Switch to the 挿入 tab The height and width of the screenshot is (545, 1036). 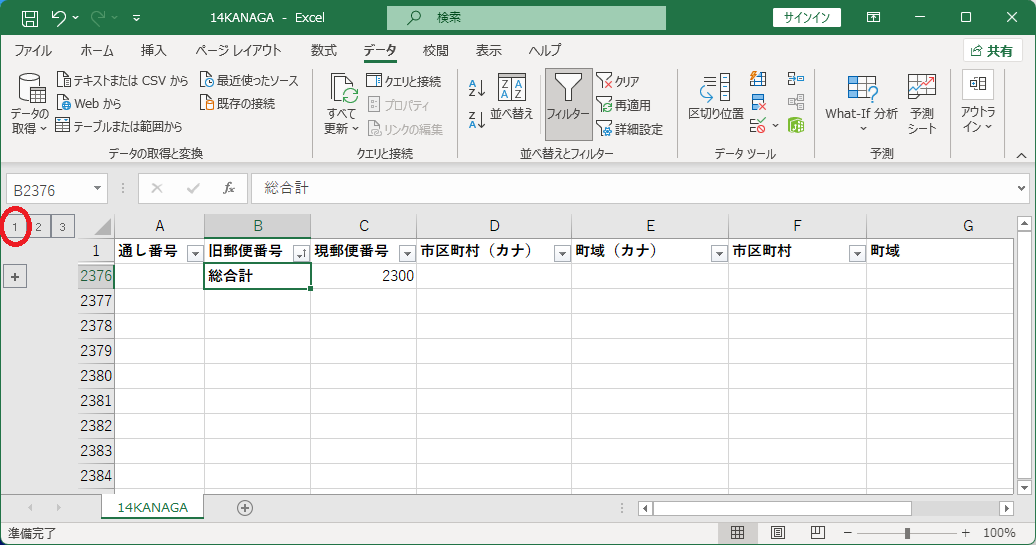tap(153, 50)
